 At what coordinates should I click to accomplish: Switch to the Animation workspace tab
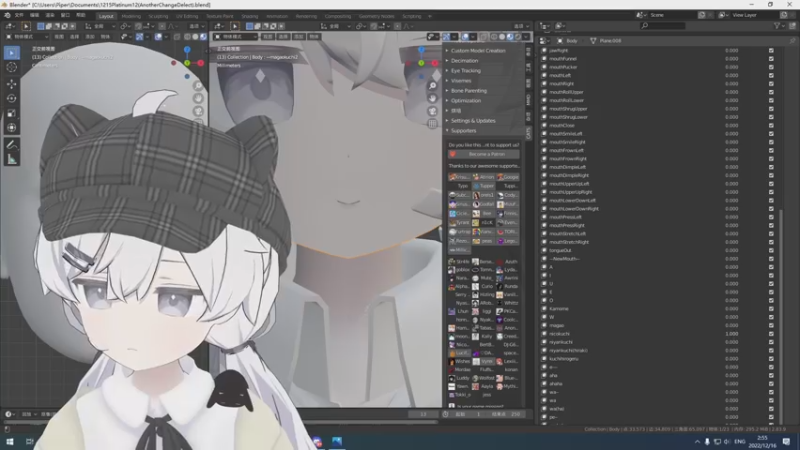[277, 16]
